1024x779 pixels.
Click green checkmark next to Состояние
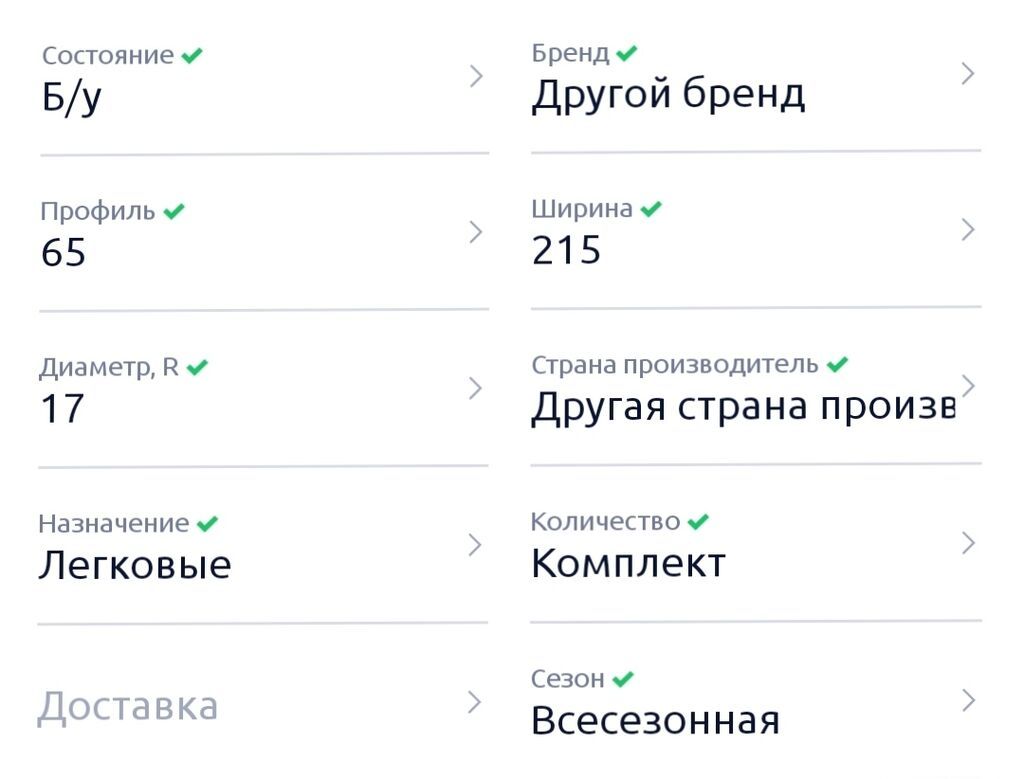pos(192,56)
